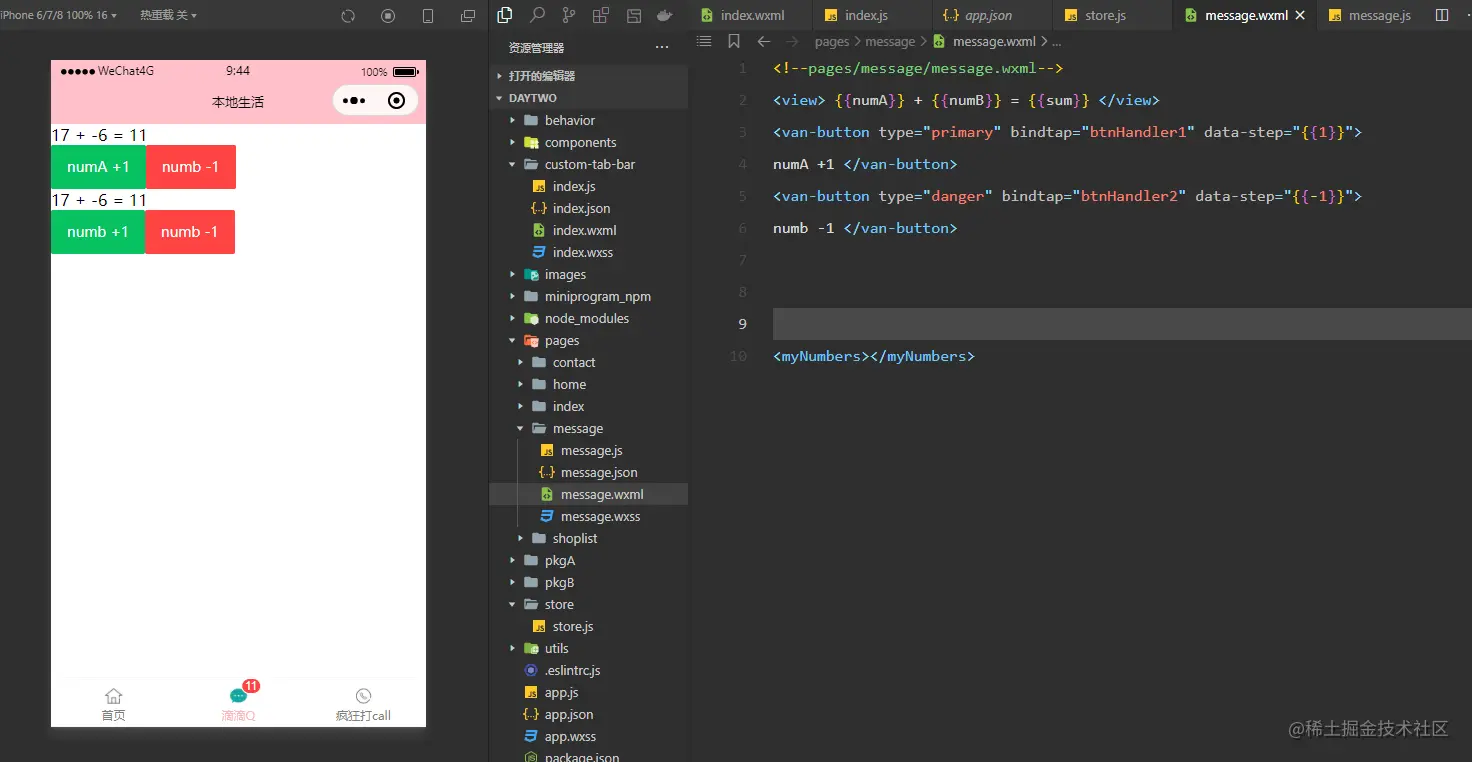Open the iPhone 6/7/8 device dropdown
1472x762 pixels.
[58, 15]
